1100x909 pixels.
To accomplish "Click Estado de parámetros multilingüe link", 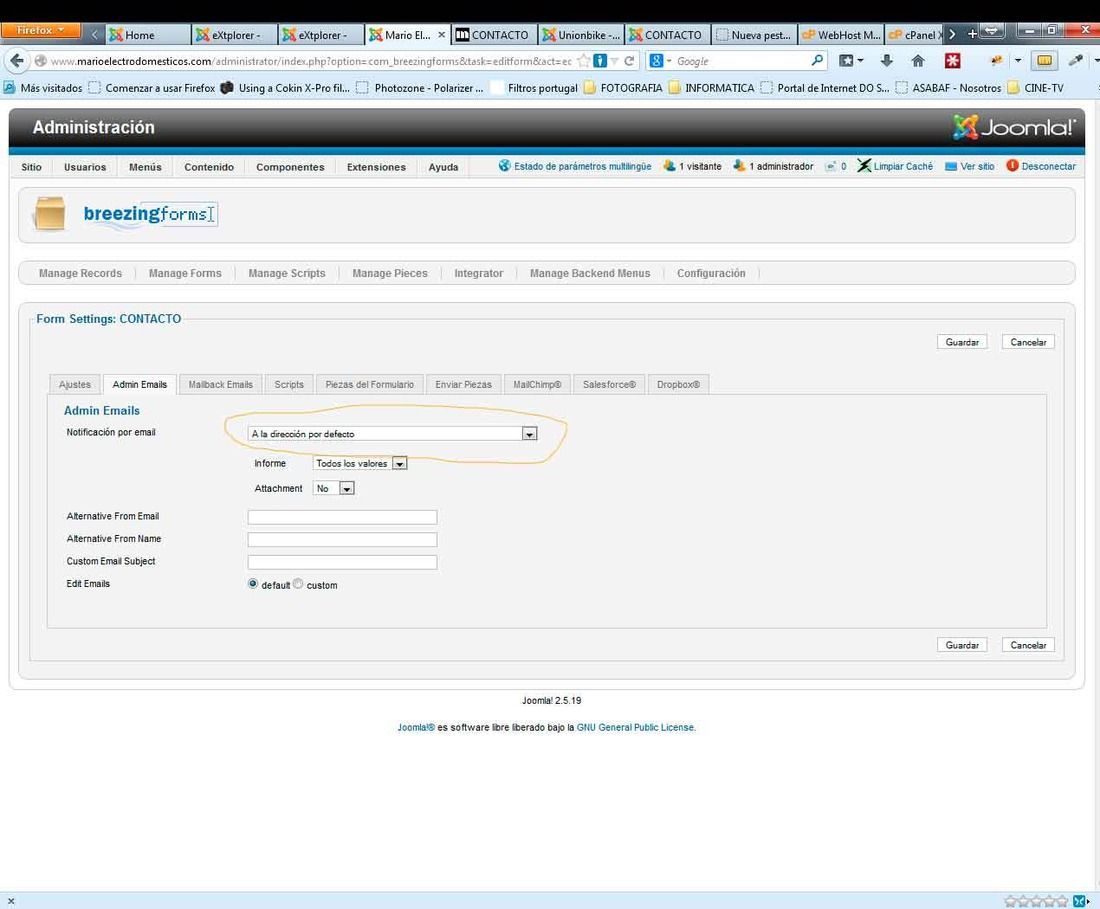I will pyautogui.click(x=575, y=166).
